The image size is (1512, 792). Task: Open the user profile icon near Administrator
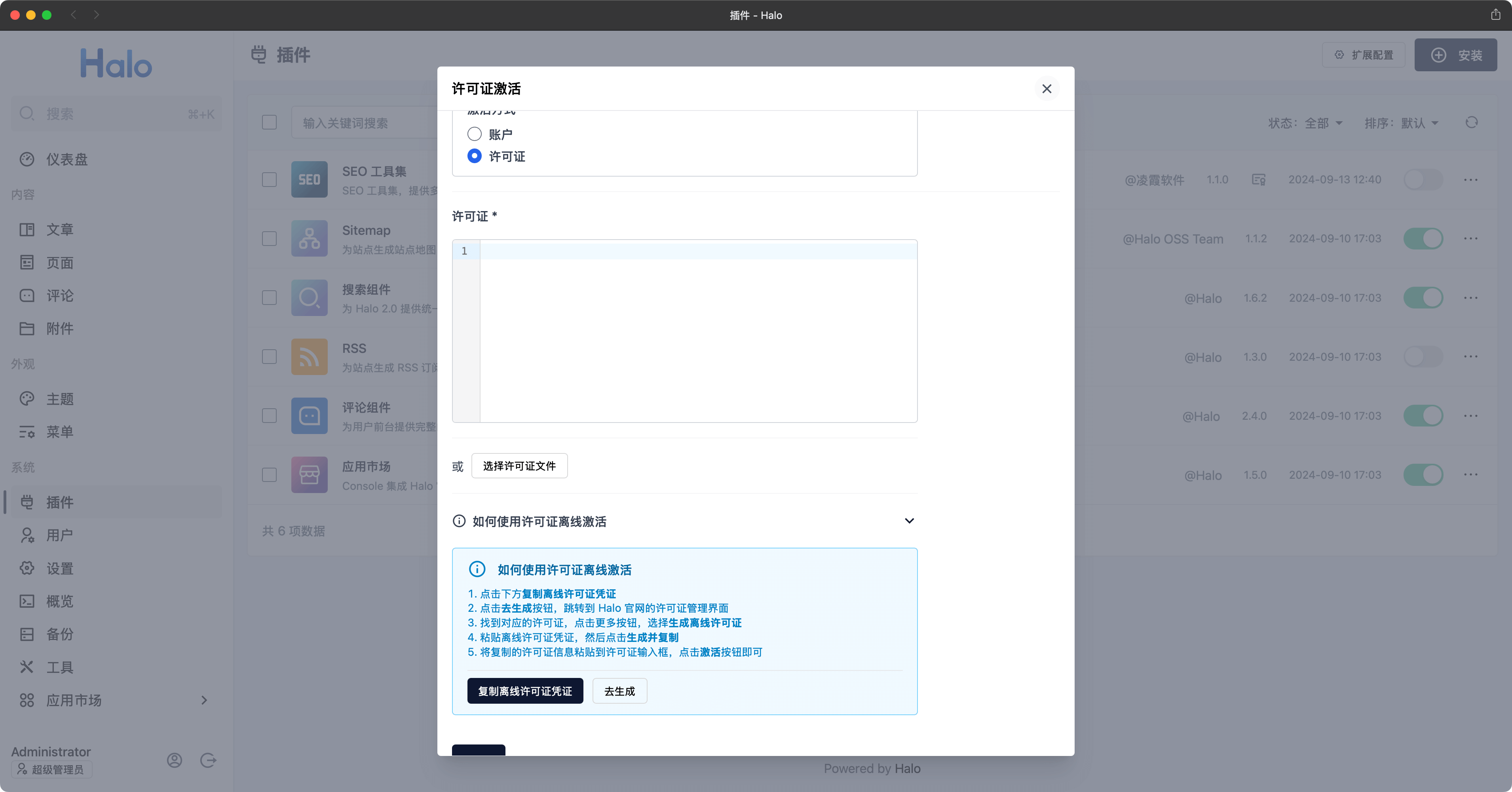point(174,760)
